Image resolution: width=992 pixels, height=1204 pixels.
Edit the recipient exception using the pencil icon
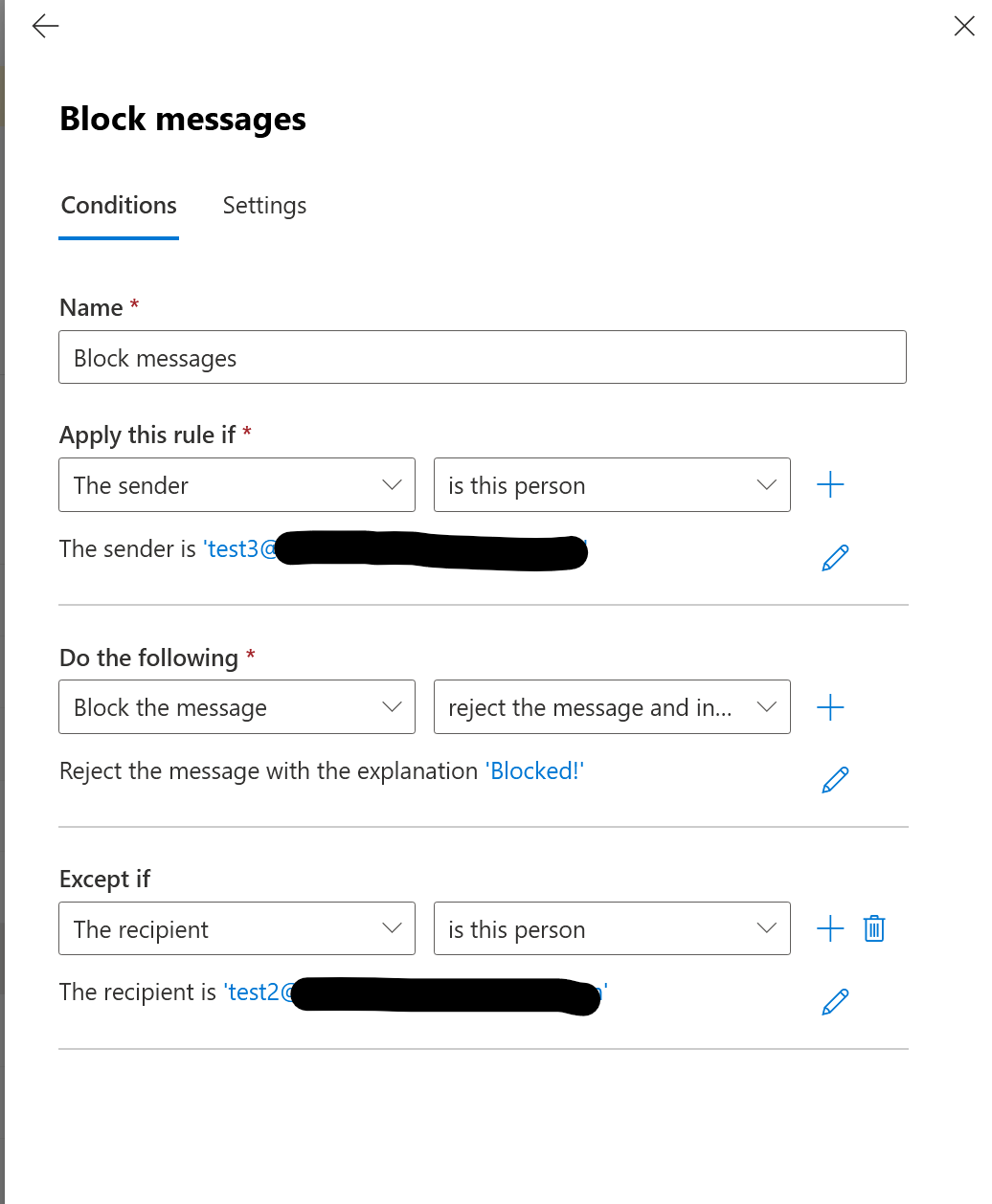[x=834, y=1001]
